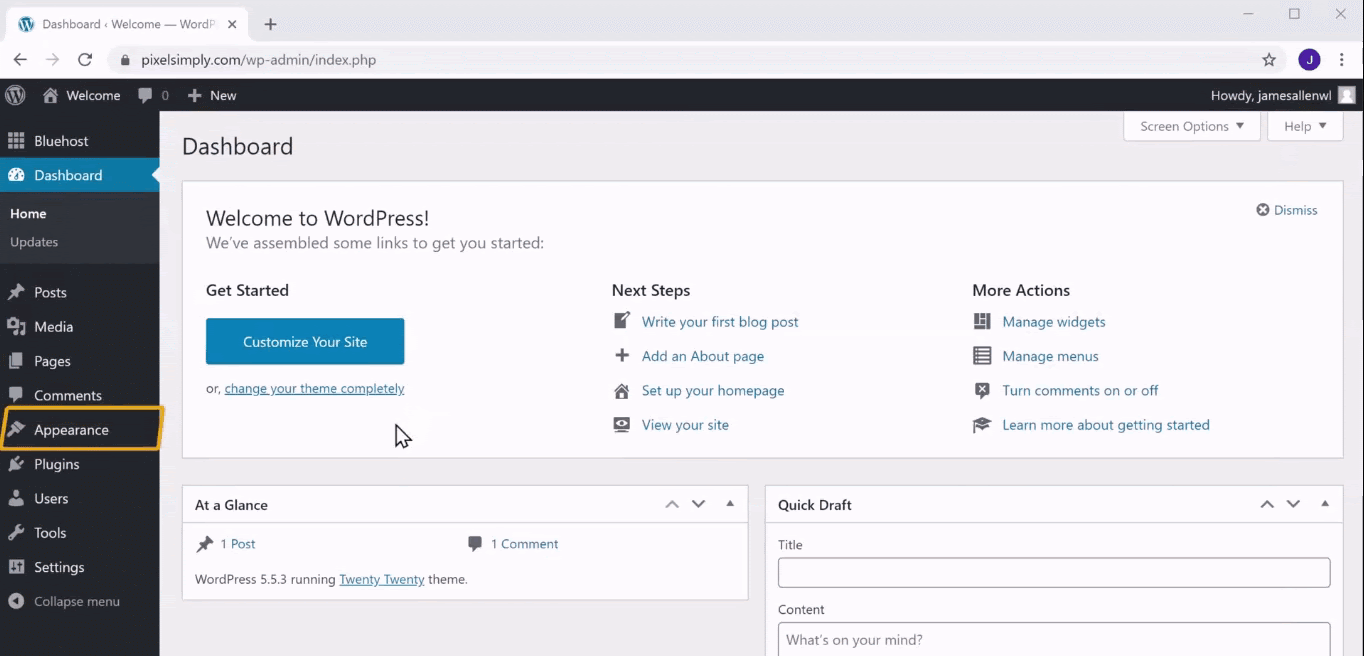Click the Appearance paintbrush icon
1364x656 pixels.
[16, 429]
